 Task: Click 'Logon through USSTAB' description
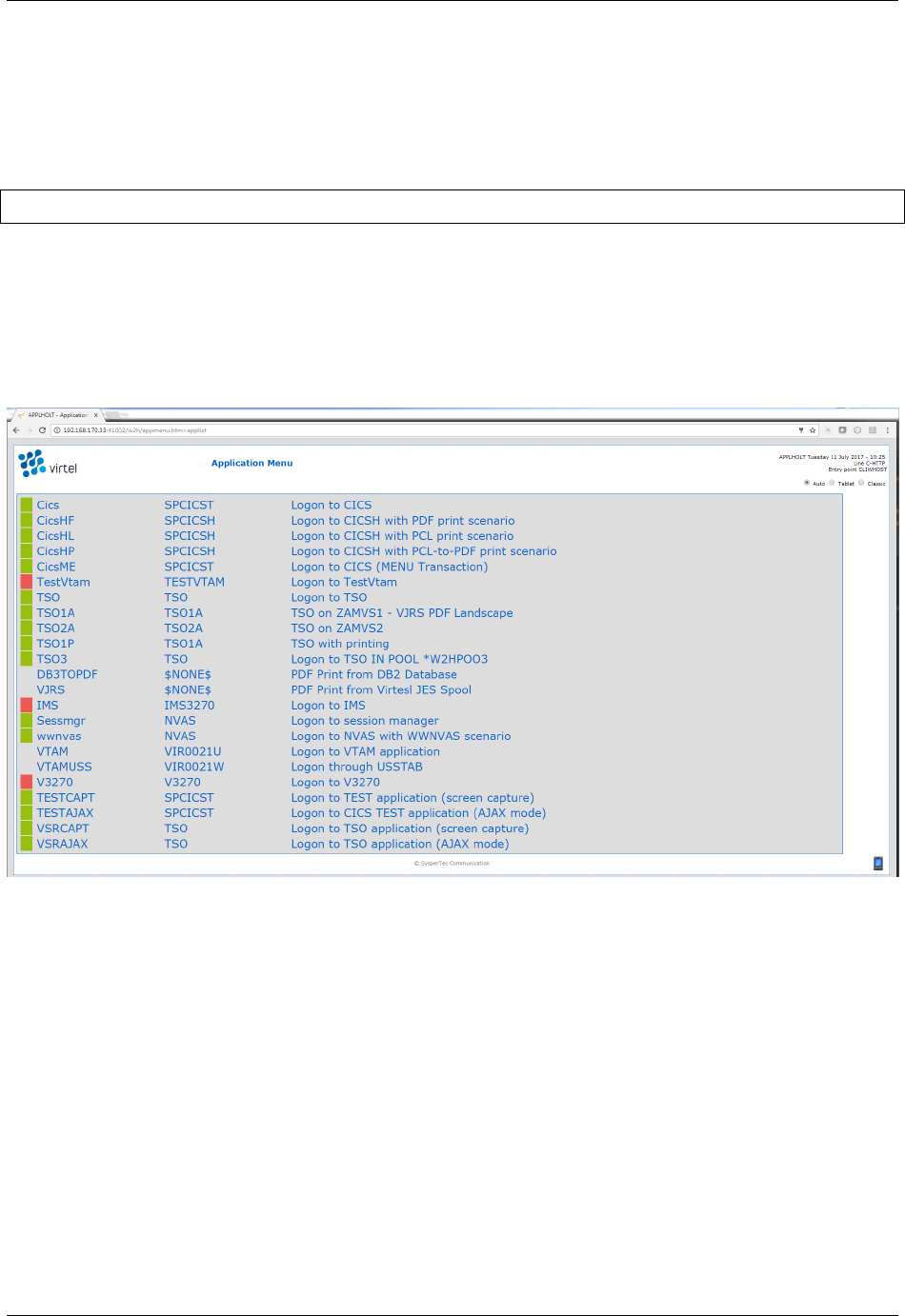tap(356, 767)
